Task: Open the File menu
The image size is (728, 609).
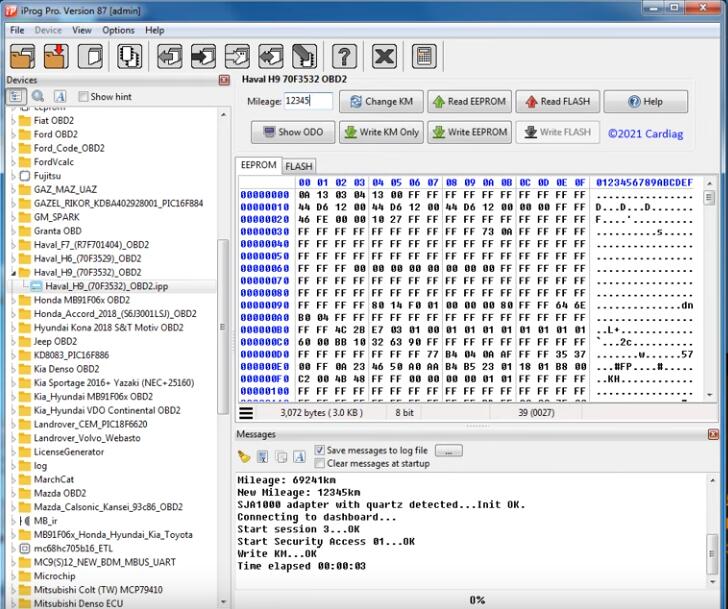Action: click(17, 30)
